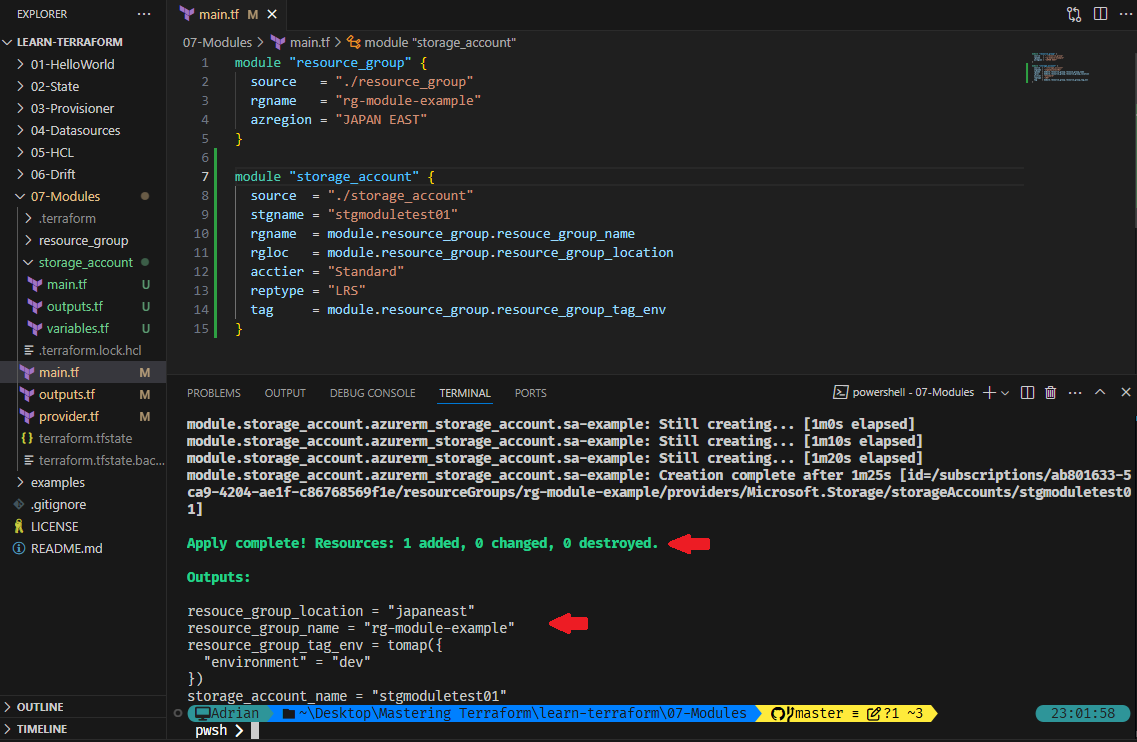This screenshot has height=742, width=1137.
Task: Click the git master branch prompt segment
Action: click(x=848, y=714)
